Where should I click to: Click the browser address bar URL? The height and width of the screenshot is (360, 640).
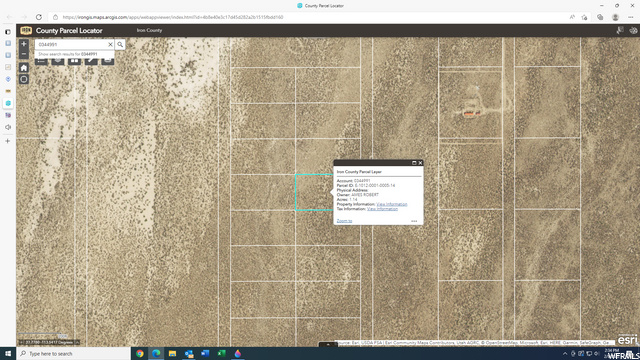[173, 17]
